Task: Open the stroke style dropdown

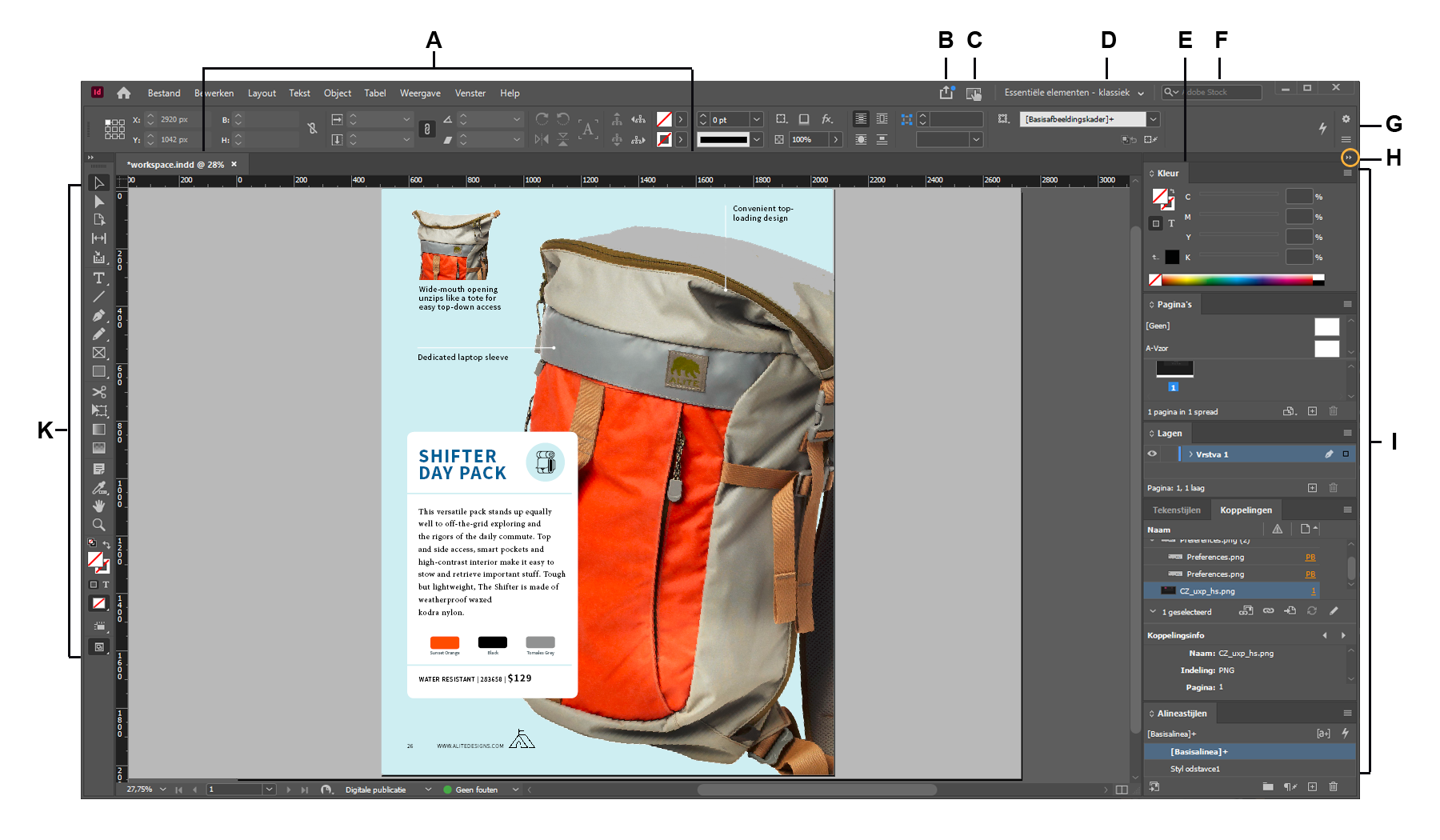Action: pyautogui.click(x=757, y=139)
